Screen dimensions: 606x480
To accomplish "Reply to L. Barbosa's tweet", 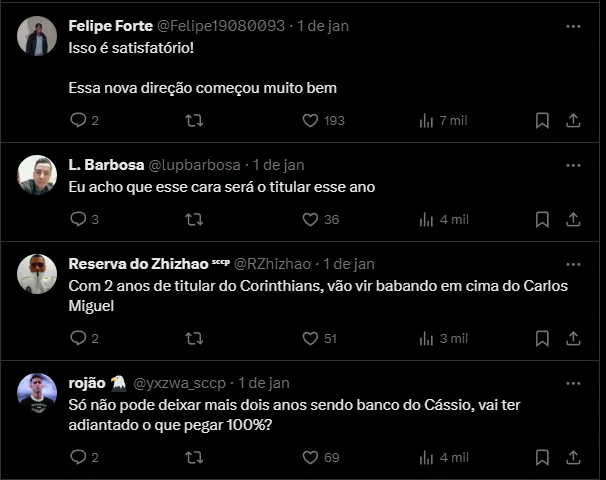I will pos(79,219).
